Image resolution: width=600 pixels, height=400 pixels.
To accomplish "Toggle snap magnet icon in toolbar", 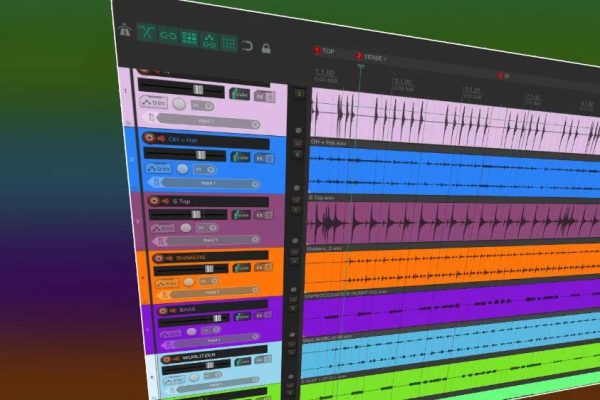I will tap(249, 45).
